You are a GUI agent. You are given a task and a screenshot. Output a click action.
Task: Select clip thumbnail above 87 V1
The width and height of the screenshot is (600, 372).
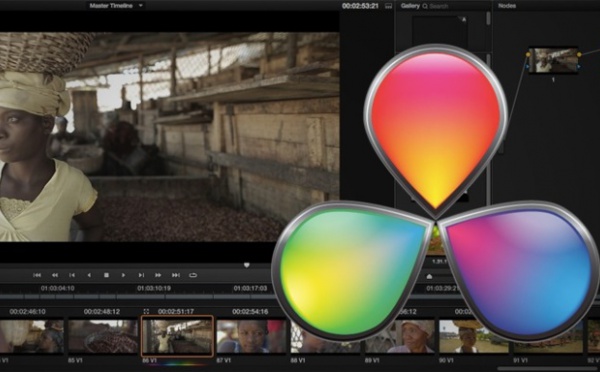[x=251, y=336]
